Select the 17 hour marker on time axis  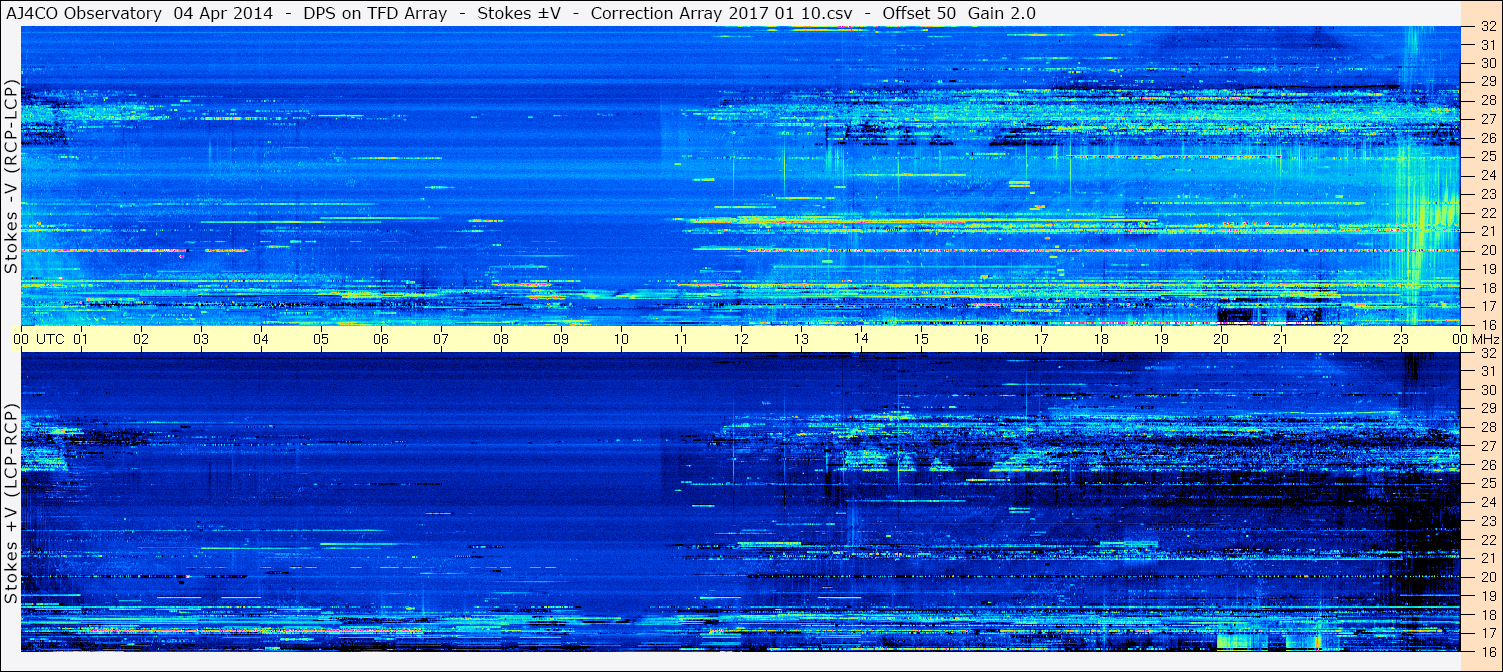tap(1041, 339)
